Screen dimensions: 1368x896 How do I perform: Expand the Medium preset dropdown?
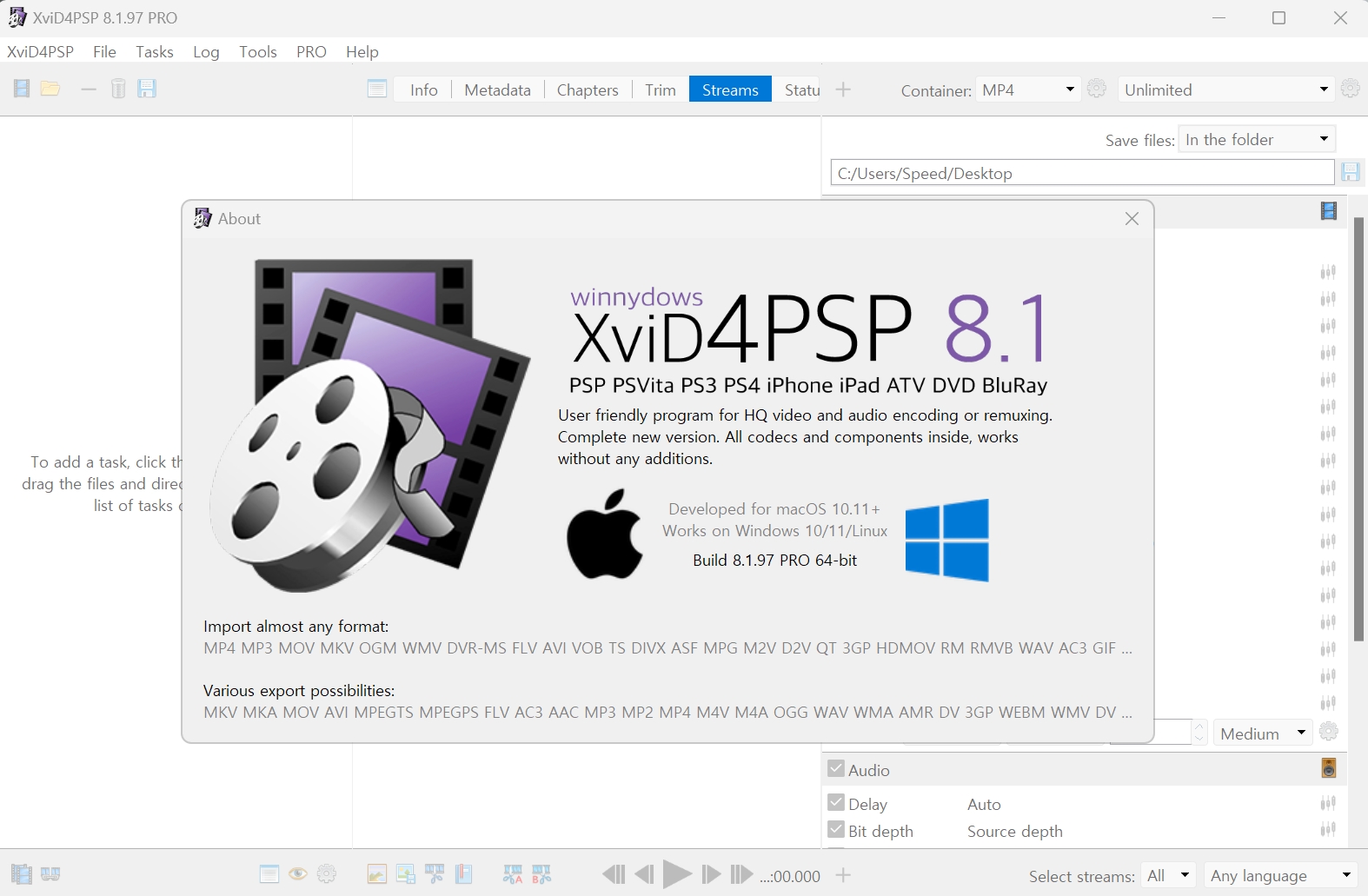coord(1264,733)
